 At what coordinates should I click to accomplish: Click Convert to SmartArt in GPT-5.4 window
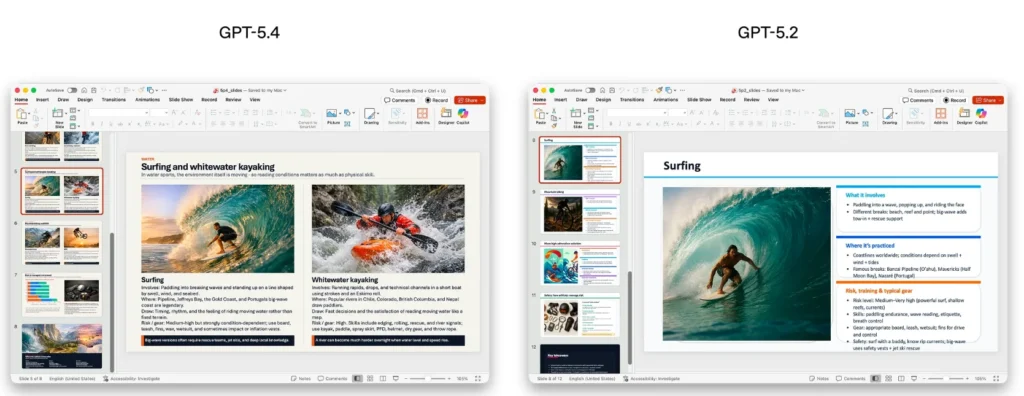click(x=308, y=118)
